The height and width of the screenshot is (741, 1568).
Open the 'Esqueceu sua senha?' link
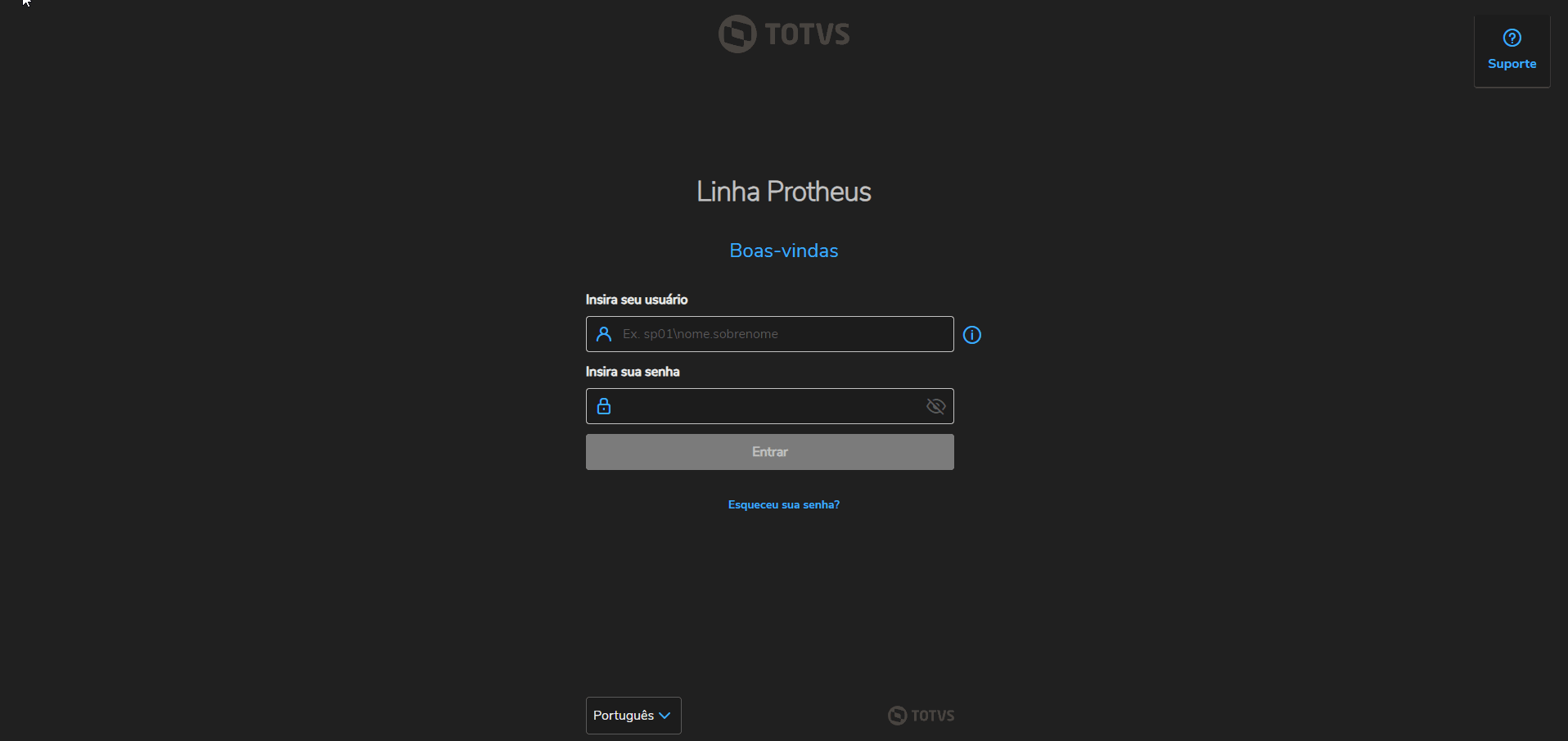[x=783, y=505]
